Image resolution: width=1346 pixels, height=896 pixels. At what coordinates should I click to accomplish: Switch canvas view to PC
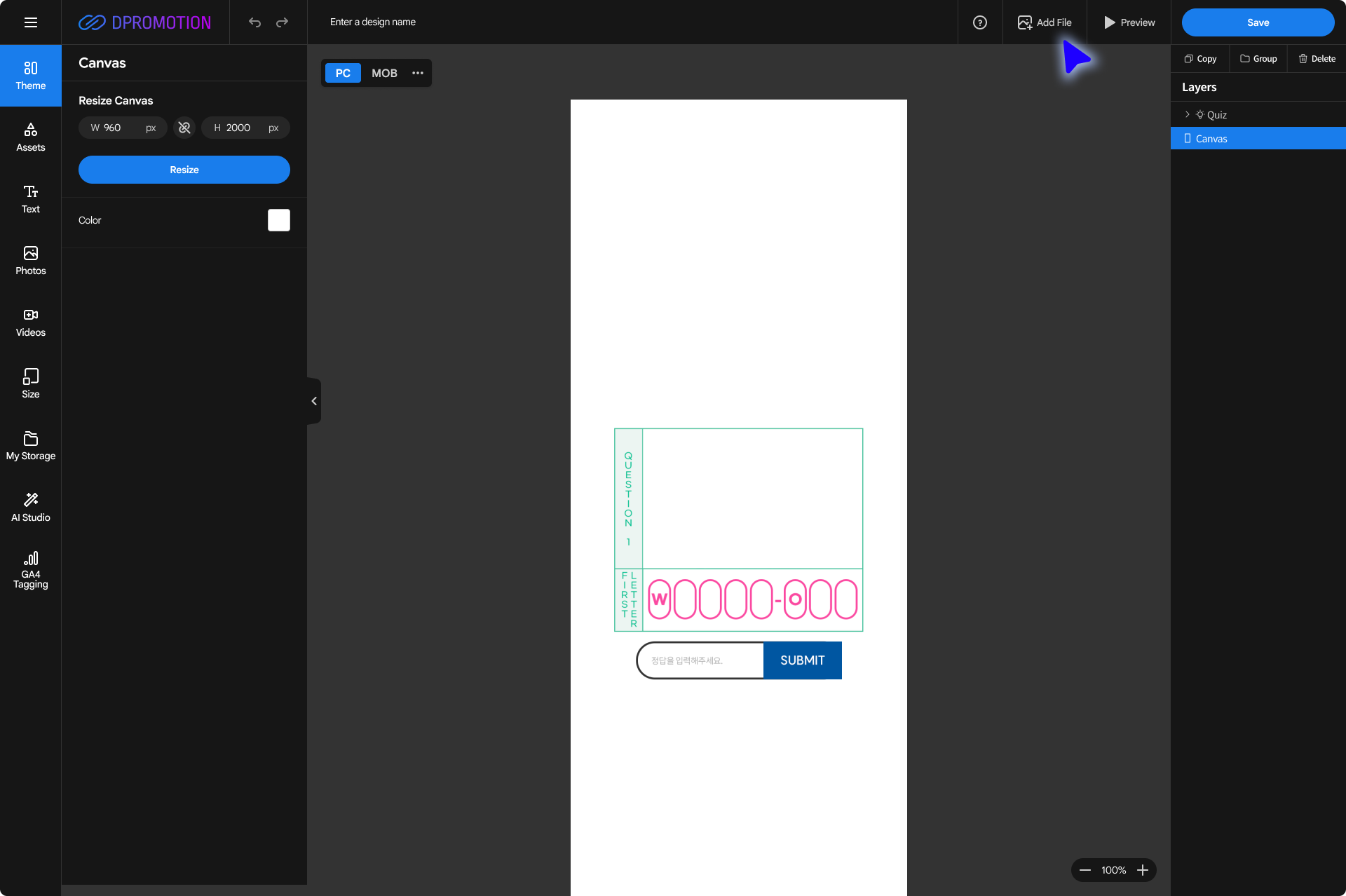343,73
